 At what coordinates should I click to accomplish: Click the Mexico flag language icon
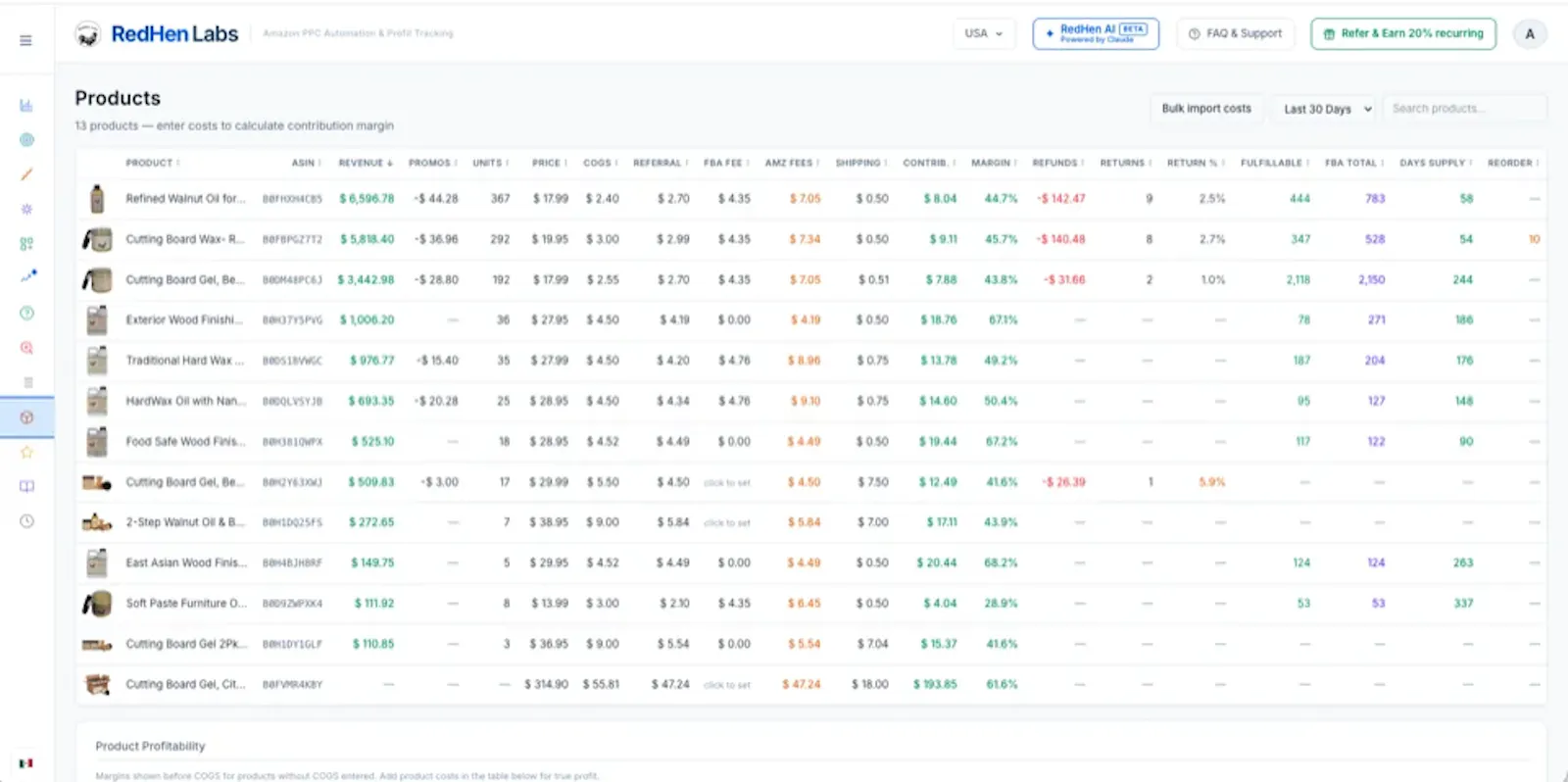tap(25, 763)
